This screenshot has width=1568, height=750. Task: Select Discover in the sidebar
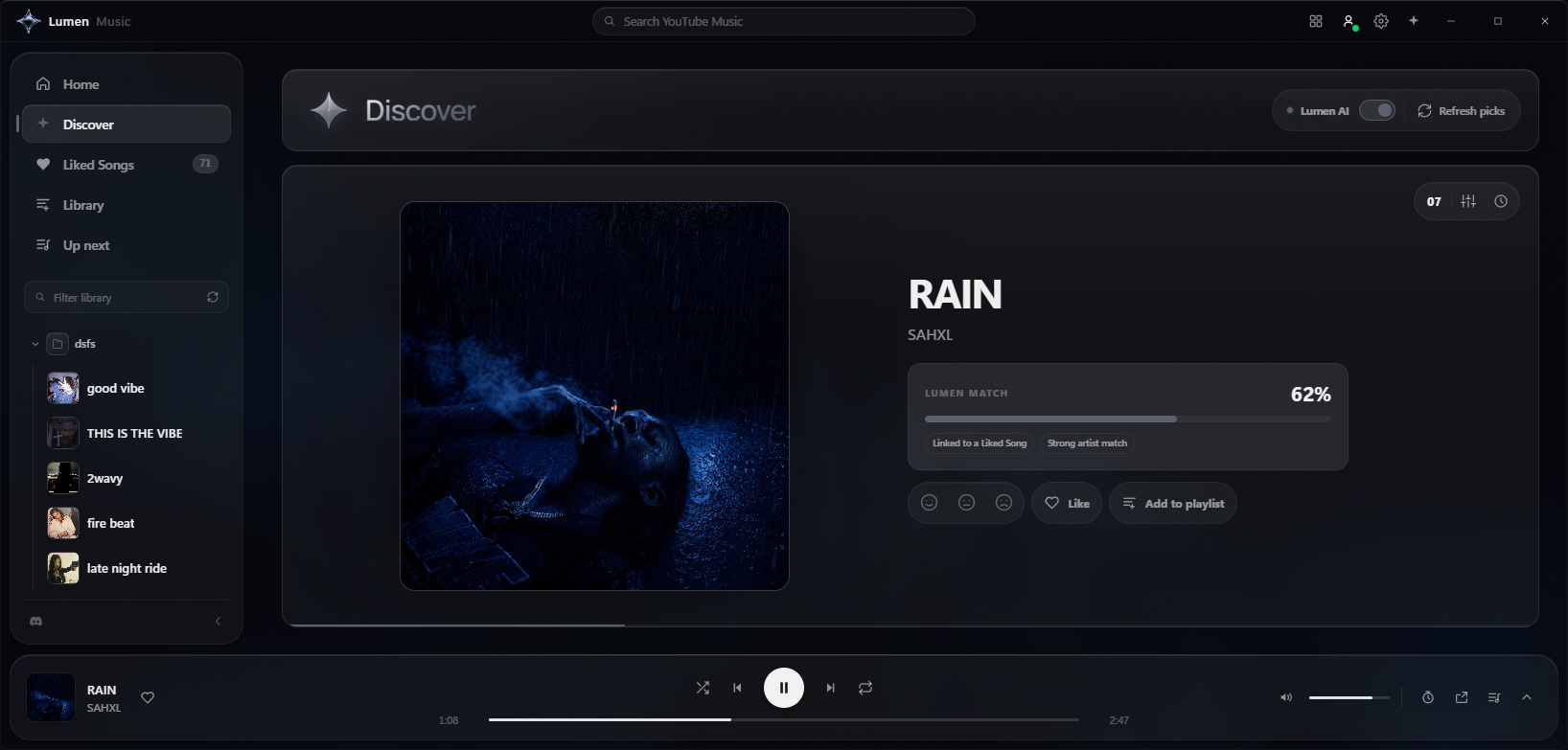tap(127, 125)
